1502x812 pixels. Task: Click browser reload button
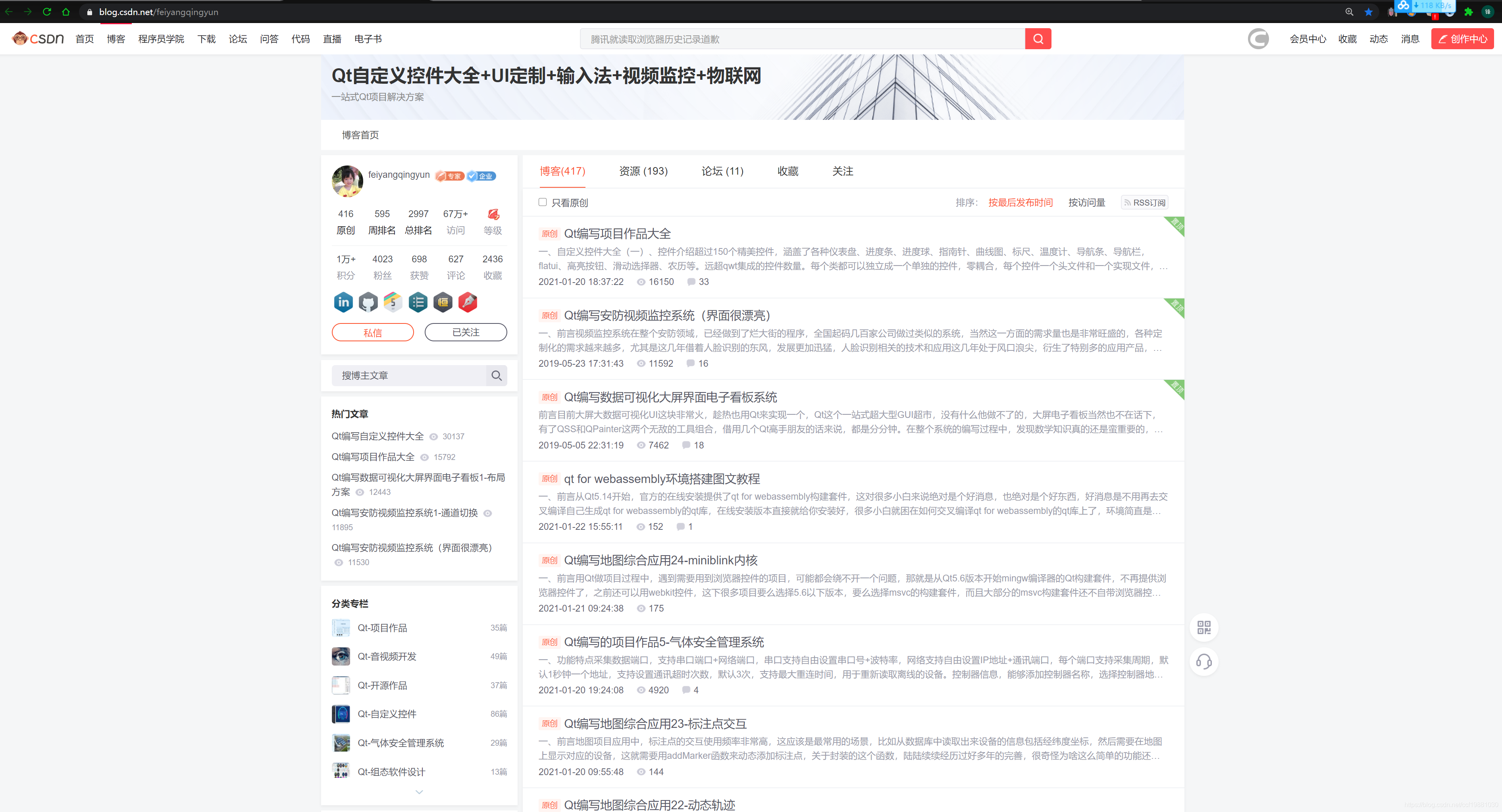click(x=47, y=12)
